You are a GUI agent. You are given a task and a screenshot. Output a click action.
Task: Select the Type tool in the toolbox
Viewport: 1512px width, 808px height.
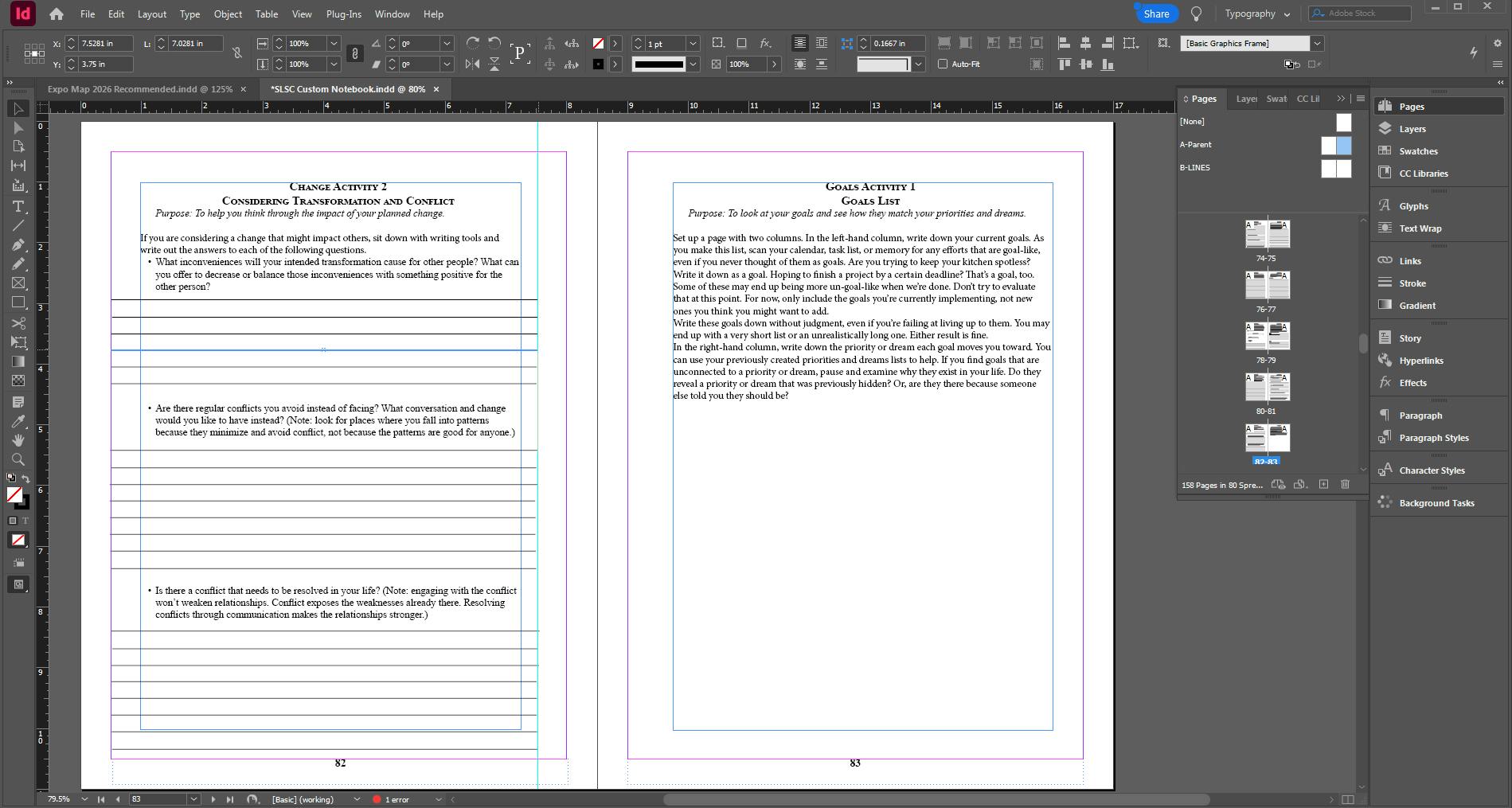click(x=18, y=206)
